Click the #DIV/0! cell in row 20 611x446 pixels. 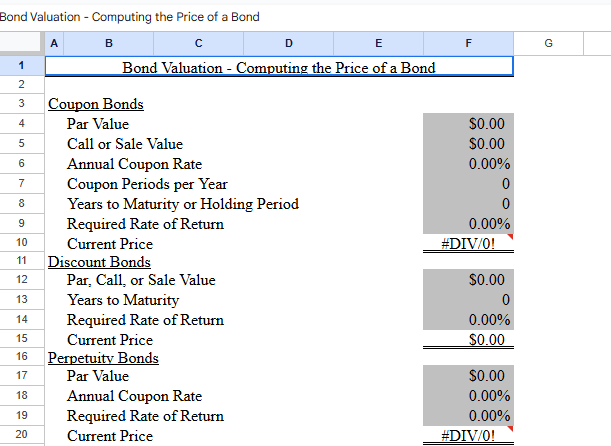click(468, 436)
